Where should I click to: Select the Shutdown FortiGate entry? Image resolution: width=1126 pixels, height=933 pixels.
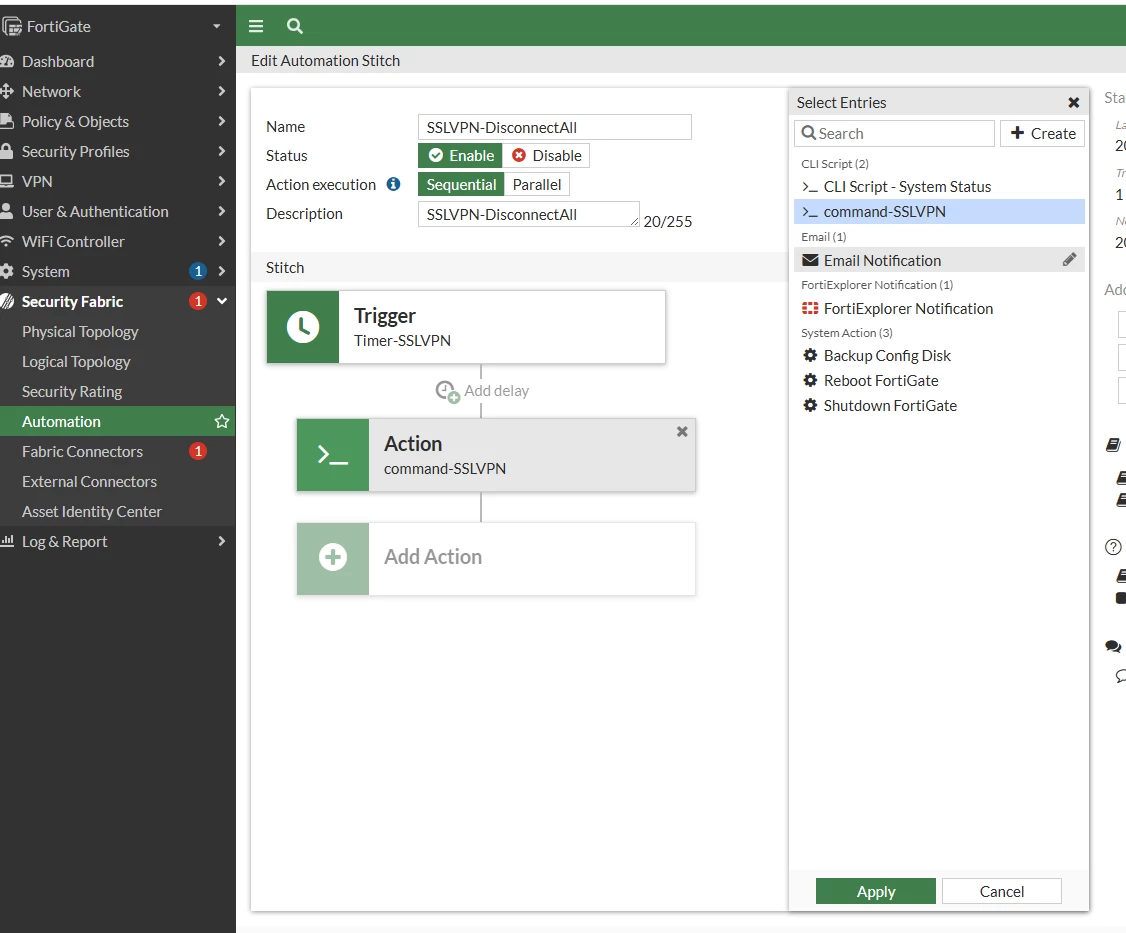pyautogui.click(x=939, y=406)
